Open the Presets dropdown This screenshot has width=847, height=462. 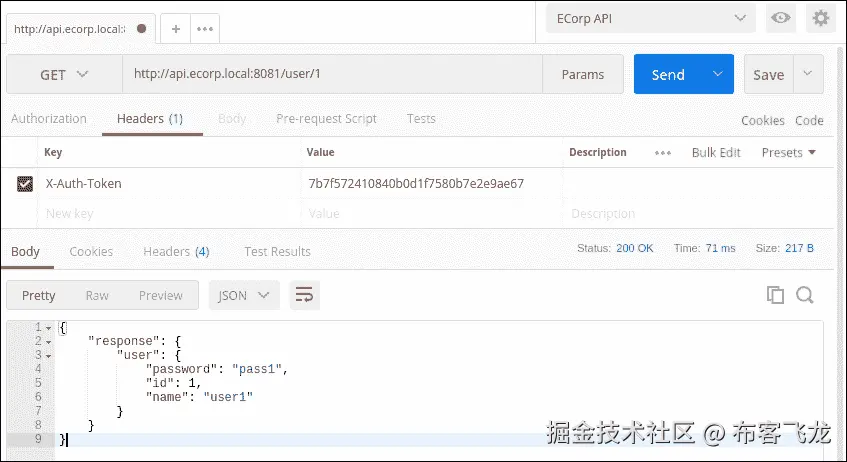tap(788, 153)
